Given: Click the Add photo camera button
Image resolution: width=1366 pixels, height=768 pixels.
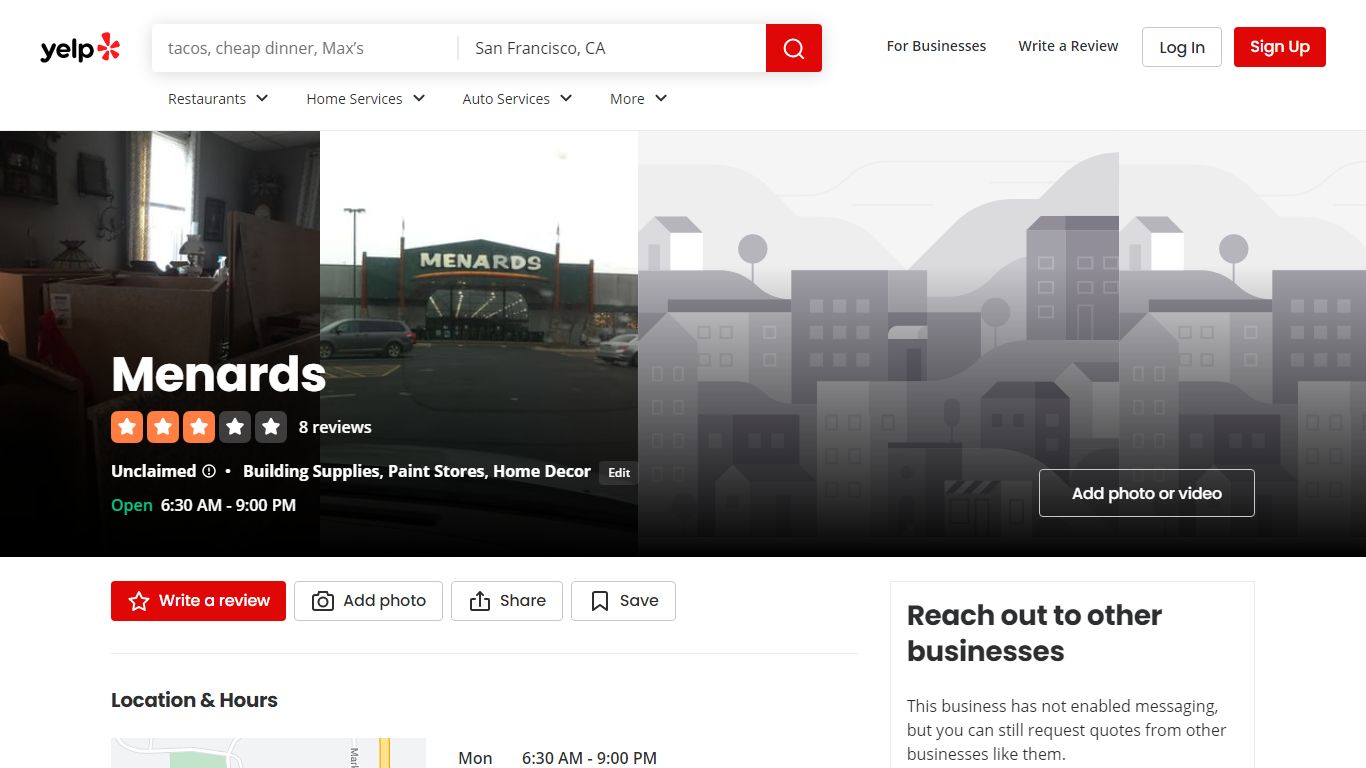Looking at the screenshot, I should (x=368, y=601).
